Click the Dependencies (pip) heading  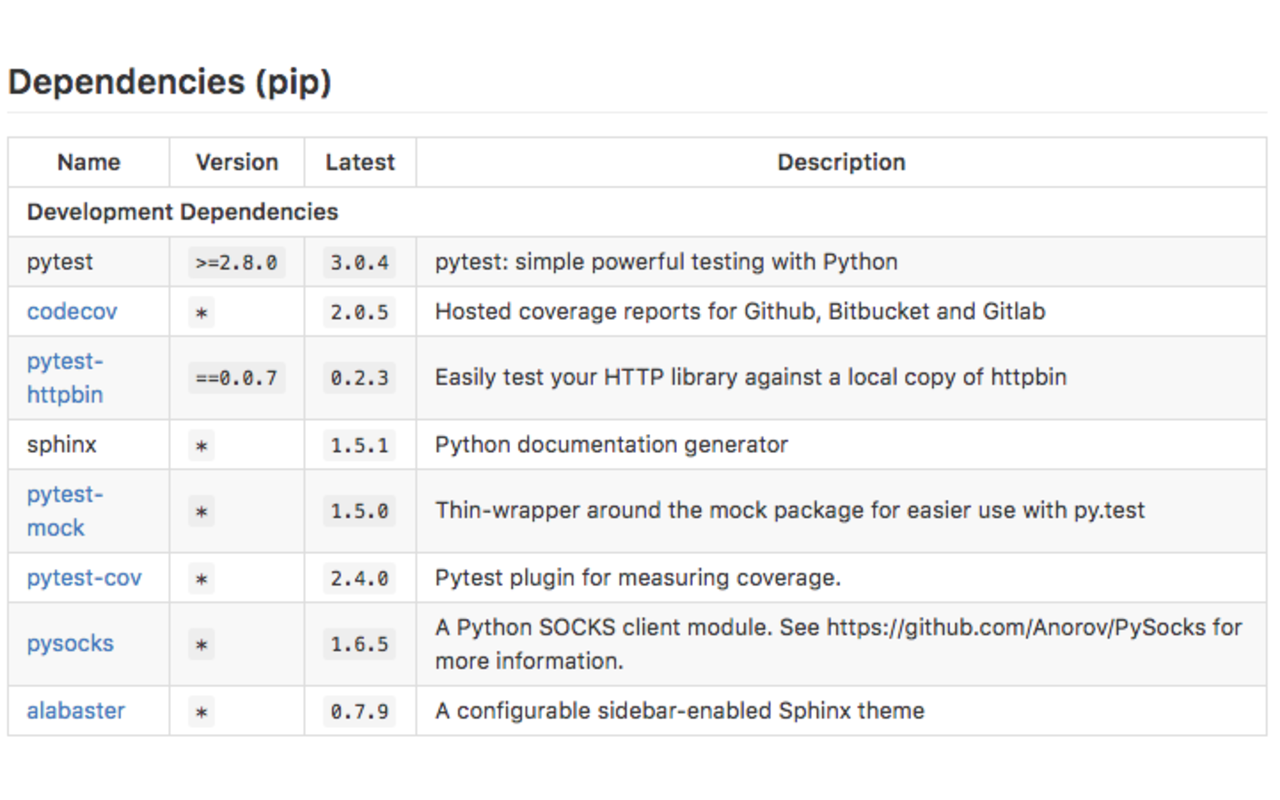[x=169, y=81]
